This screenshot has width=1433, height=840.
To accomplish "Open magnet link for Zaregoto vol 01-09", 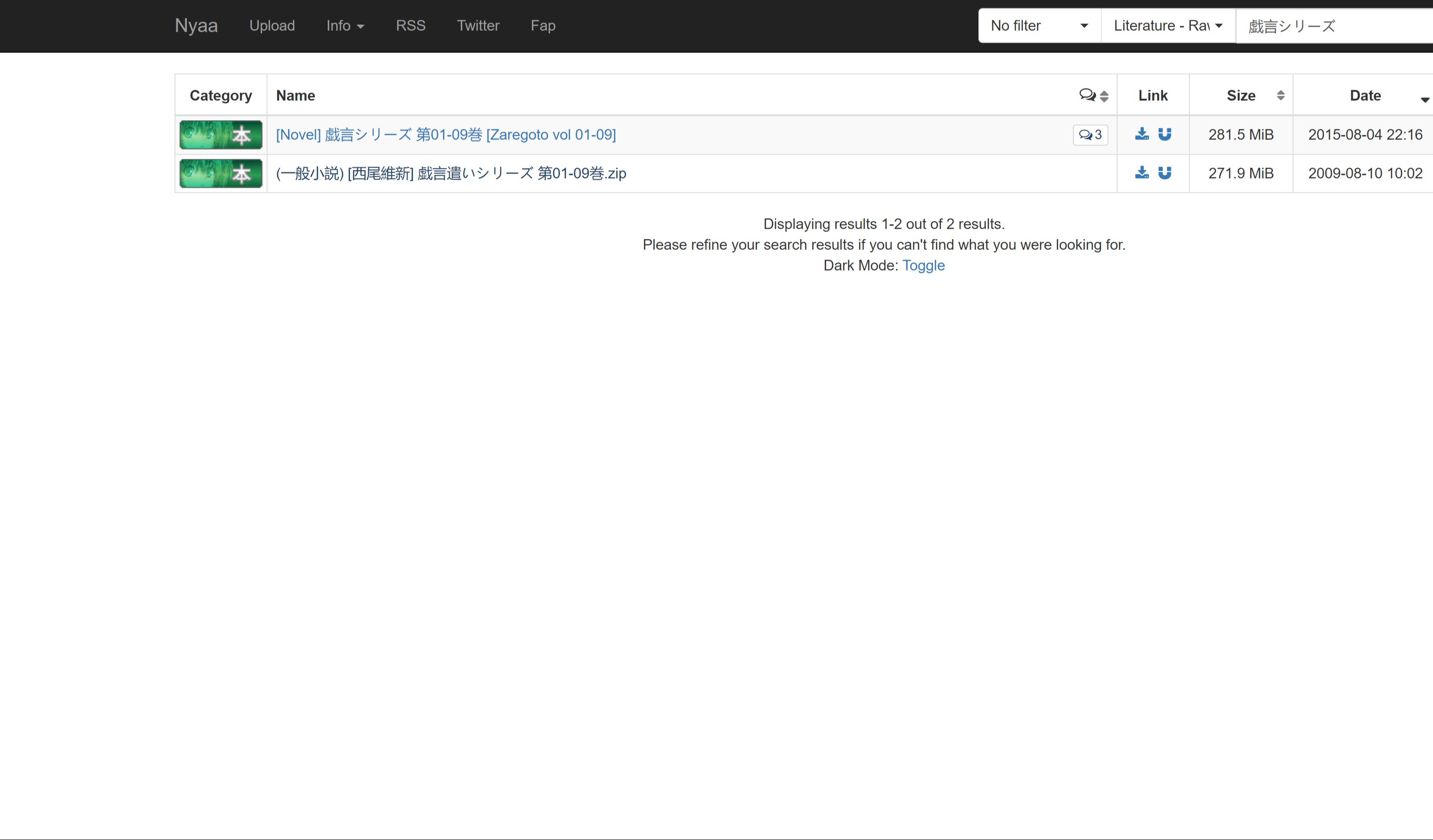I will click(x=1165, y=134).
